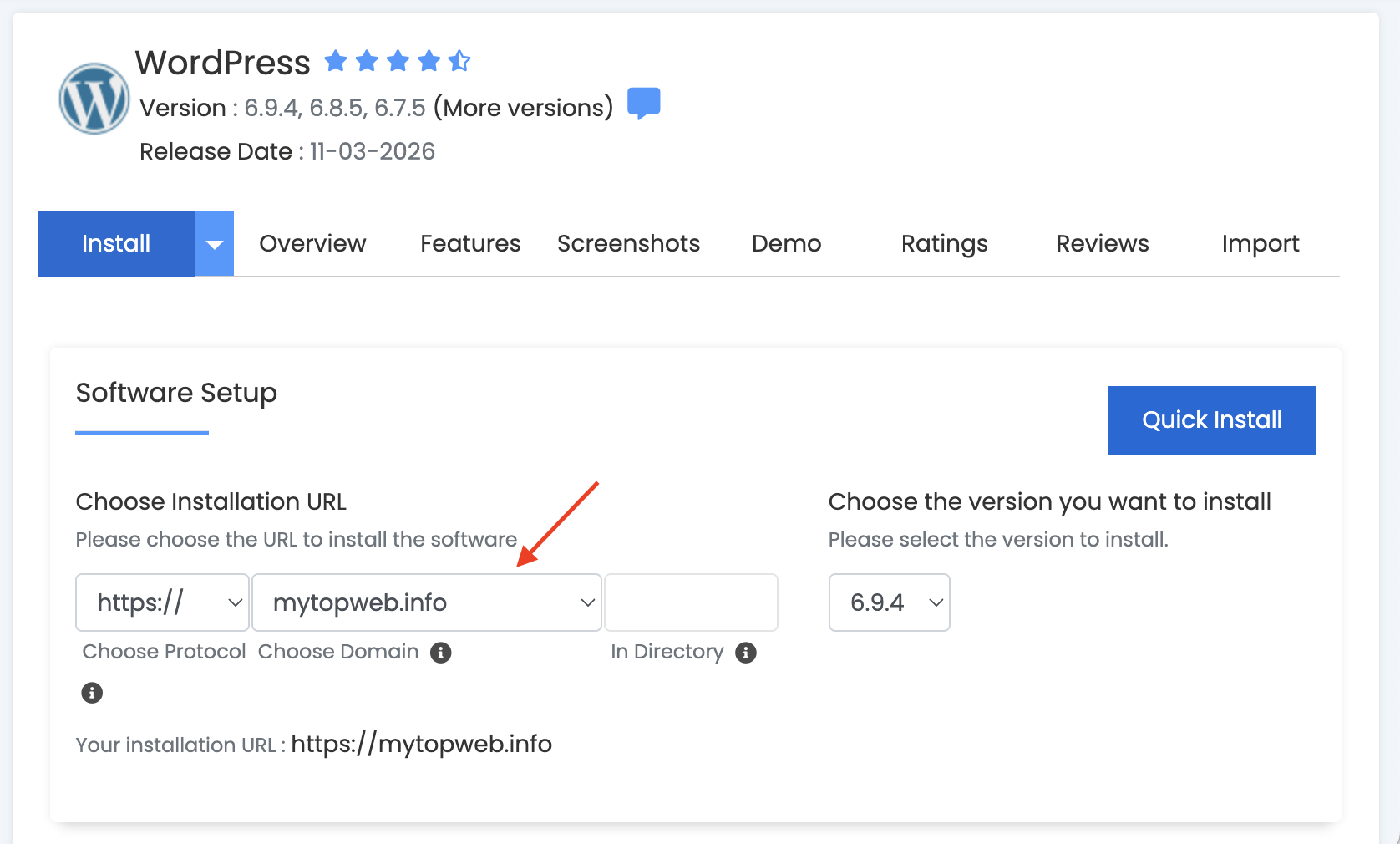The width and height of the screenshot is (1400, 844).
Task: Click info icon beside Choose Domain
Action: (441, 653)
